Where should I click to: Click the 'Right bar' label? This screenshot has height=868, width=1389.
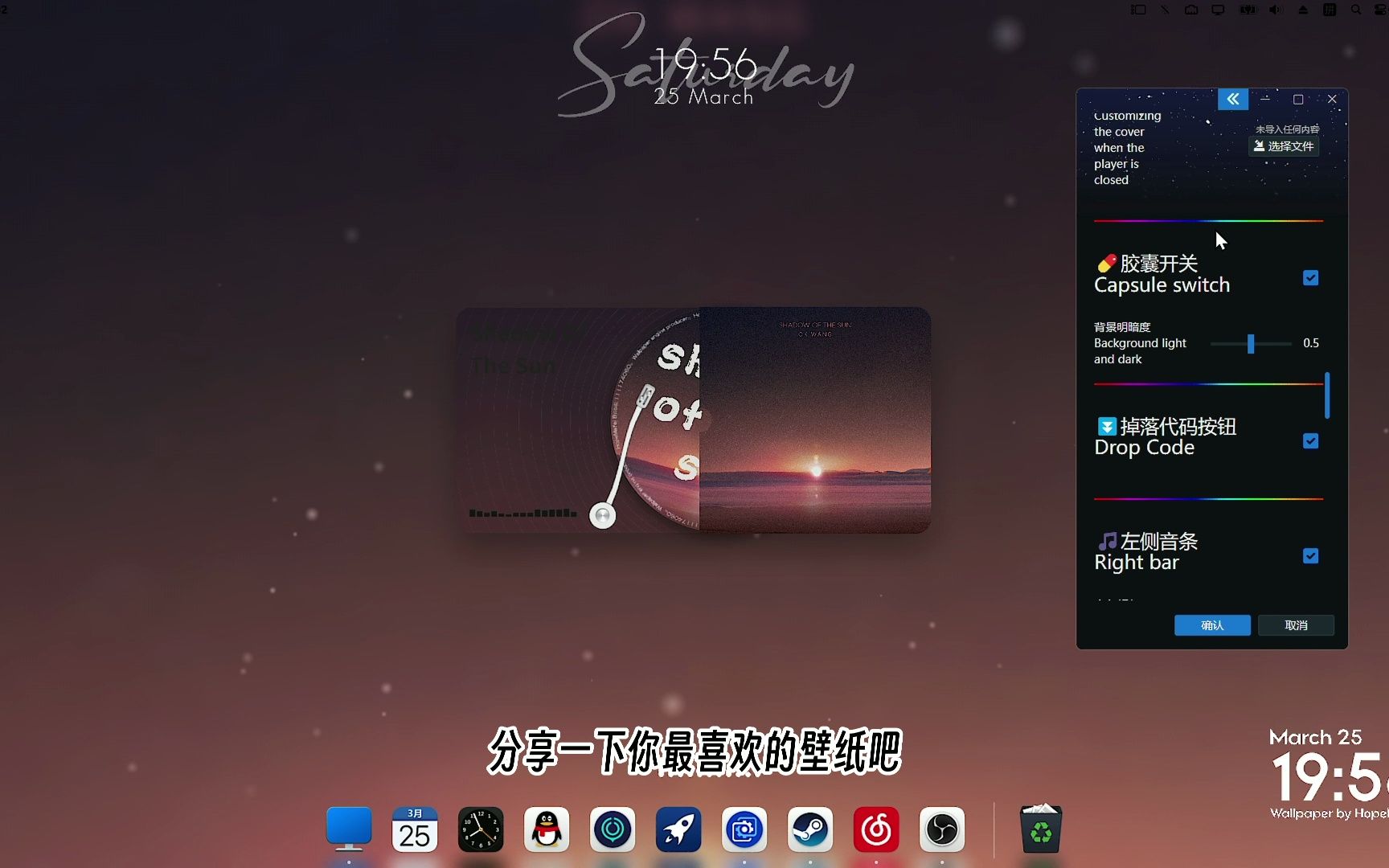pyautogui.click(x=1137, y=563)
